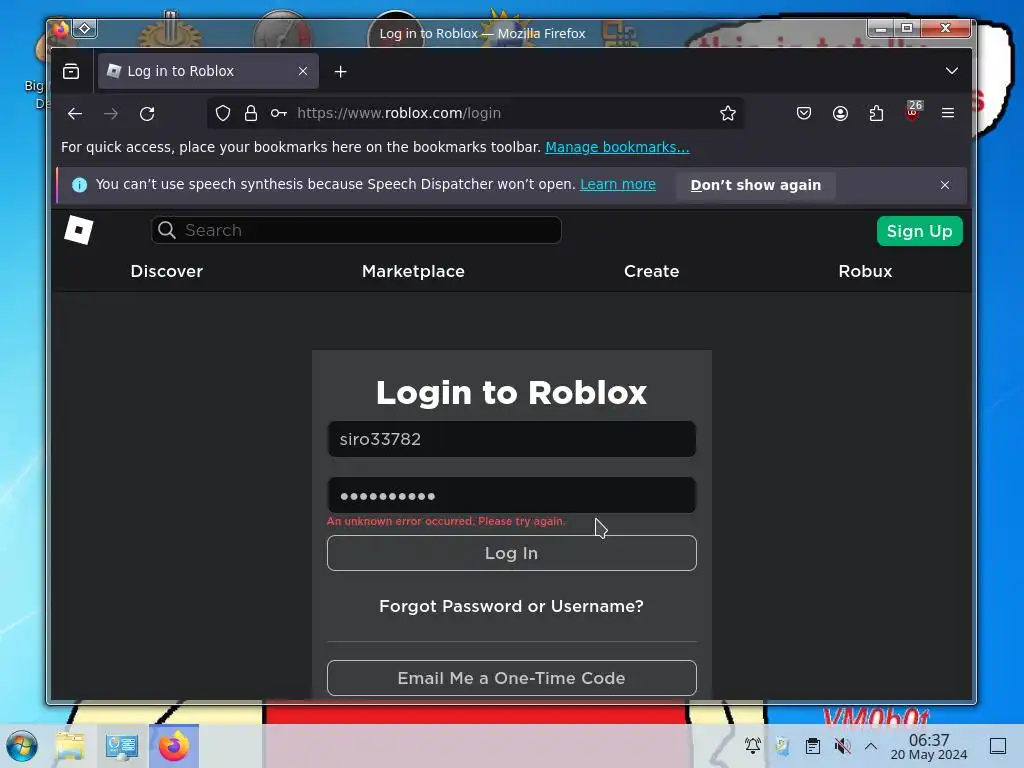Click the muted volume tray icon
Viewport: 1024px width, 768px height.
point(842,746)
